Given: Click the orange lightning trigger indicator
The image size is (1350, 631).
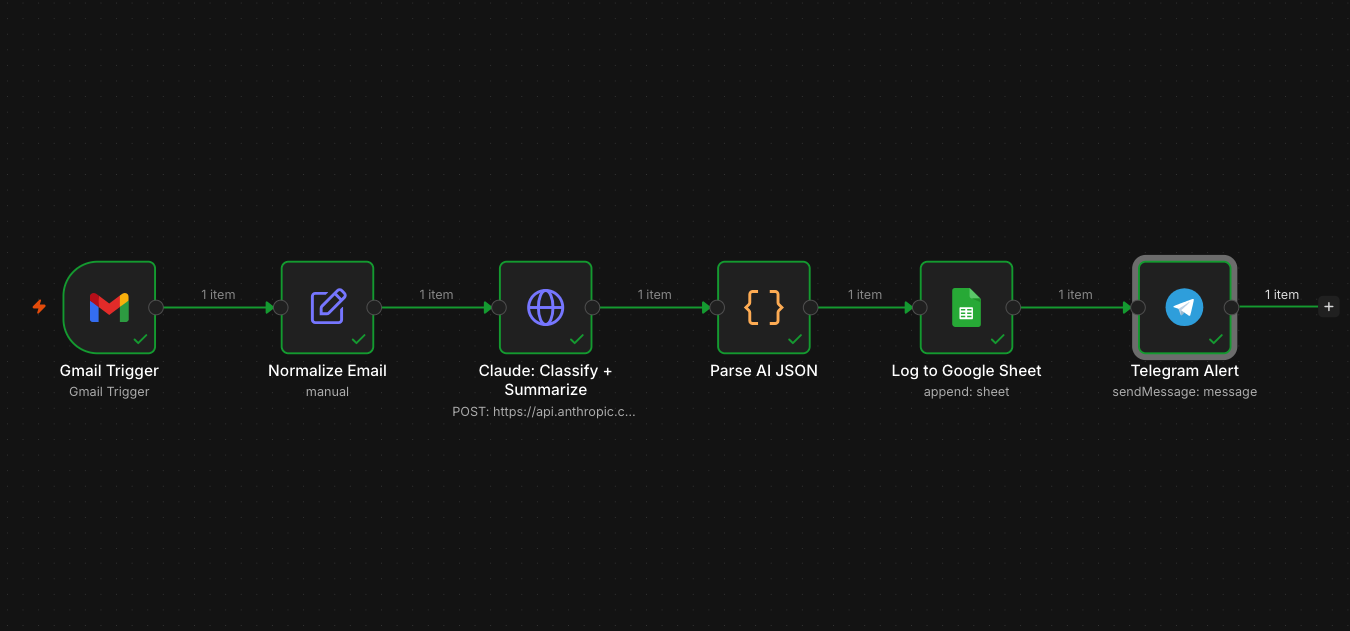Looking at the screenshot, I should [39, 306].
